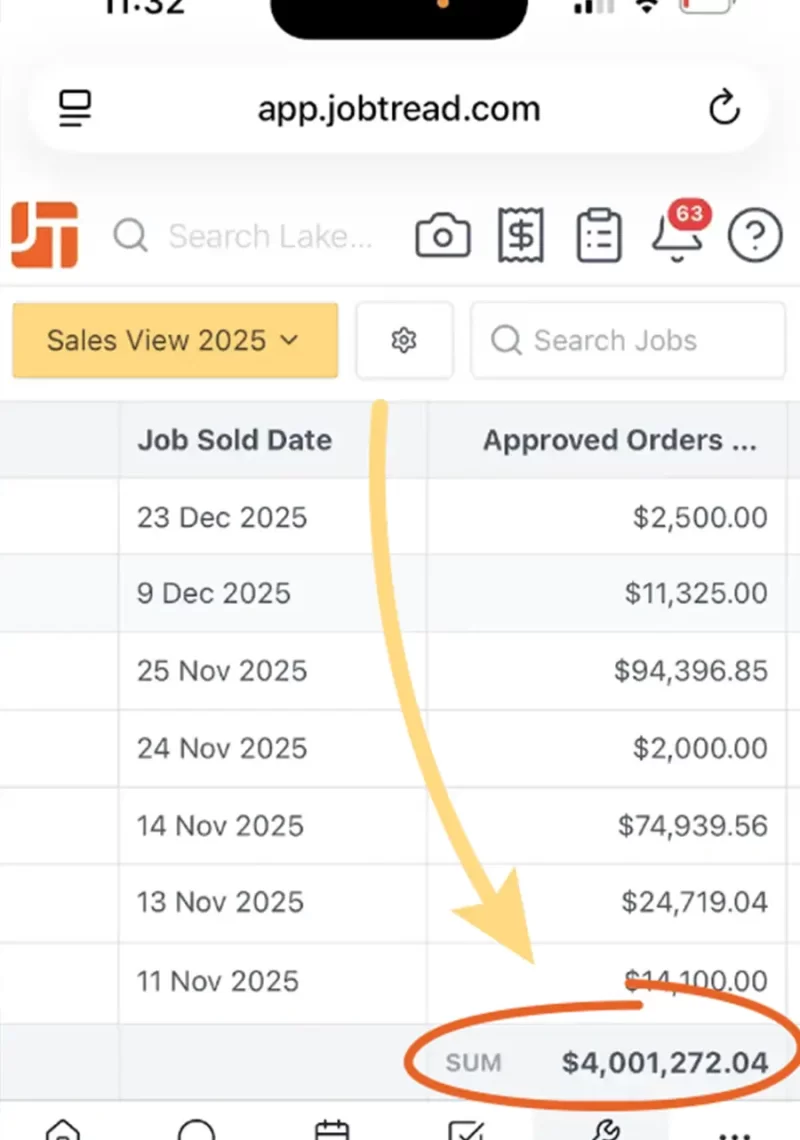The height and width of the screenshot is (1140, 800).
Task: Switch browser tabs via the tab switcher icon
Action: [x=74, y=108]
